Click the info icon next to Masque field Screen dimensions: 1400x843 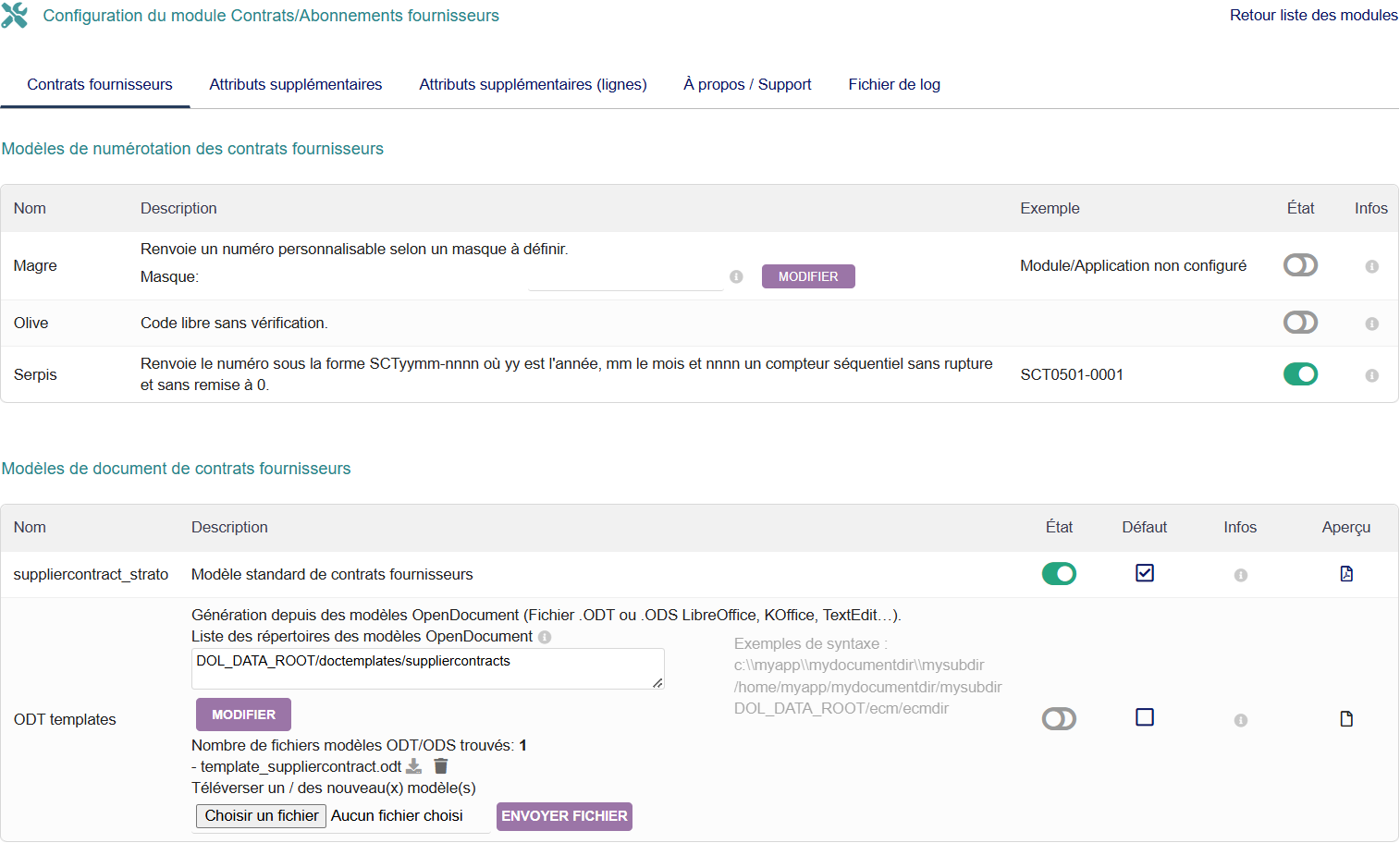(x=736, y=276)
